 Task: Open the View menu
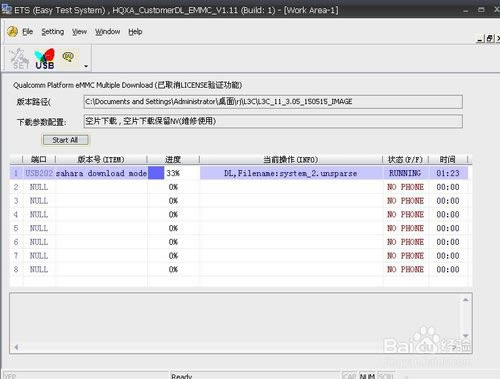(x=79, y=32)
